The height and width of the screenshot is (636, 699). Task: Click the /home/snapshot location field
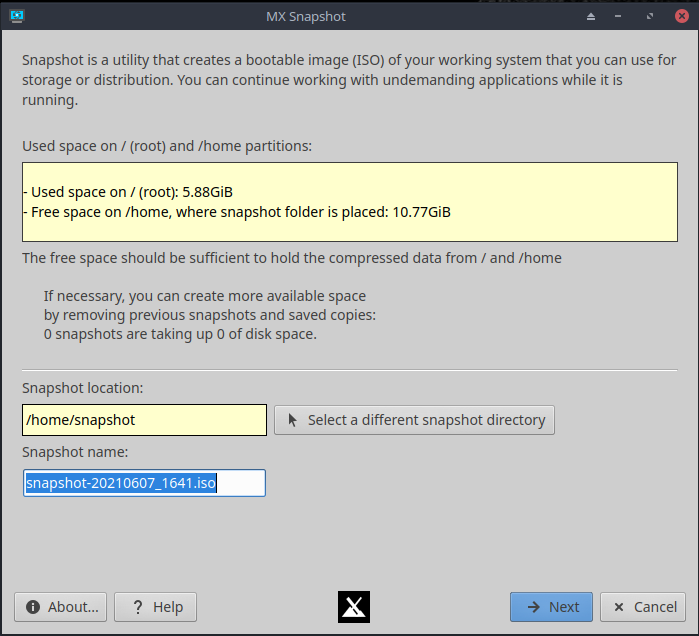pos(144,420)
